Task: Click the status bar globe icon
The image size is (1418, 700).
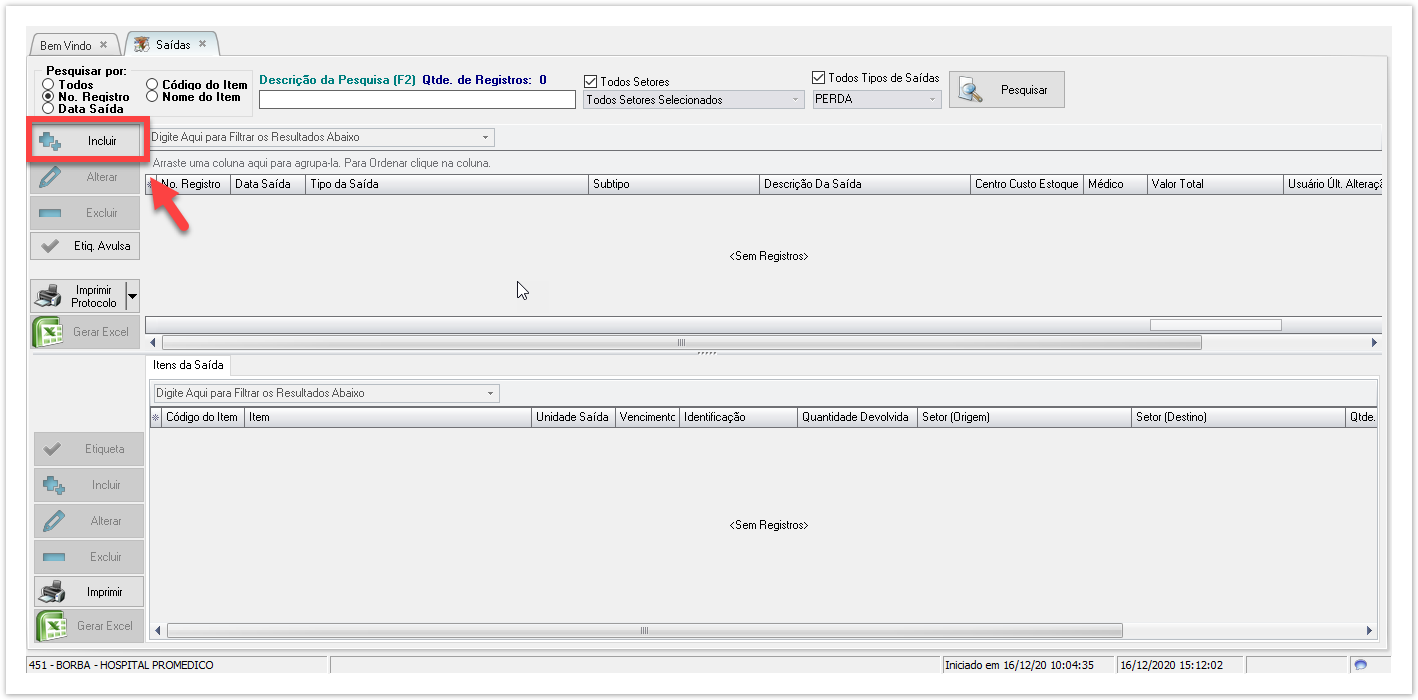Action: click(x=1360, y=665)
